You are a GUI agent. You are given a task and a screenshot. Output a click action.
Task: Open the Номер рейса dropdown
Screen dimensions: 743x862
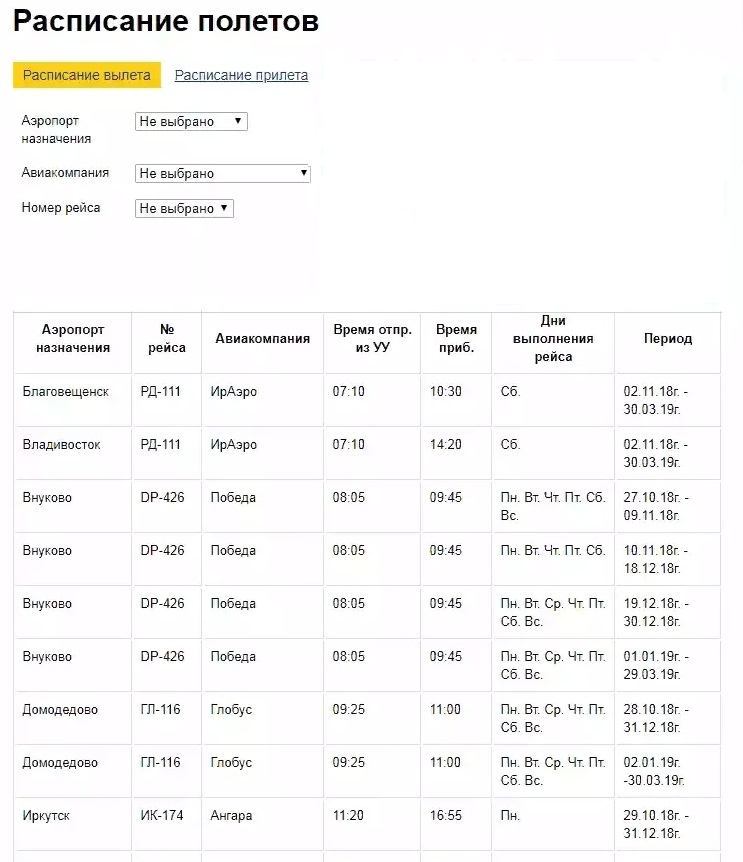pos(184,208)
